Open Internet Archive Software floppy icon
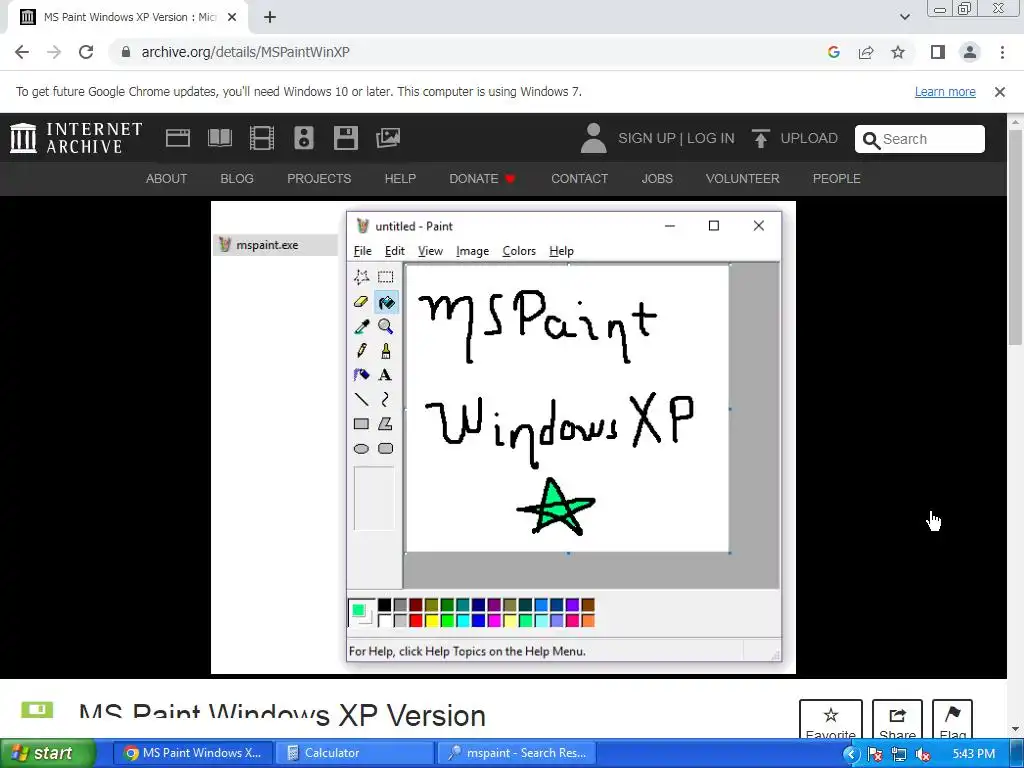Viewport: 1024px width, 768px height. tap(345, 138)
